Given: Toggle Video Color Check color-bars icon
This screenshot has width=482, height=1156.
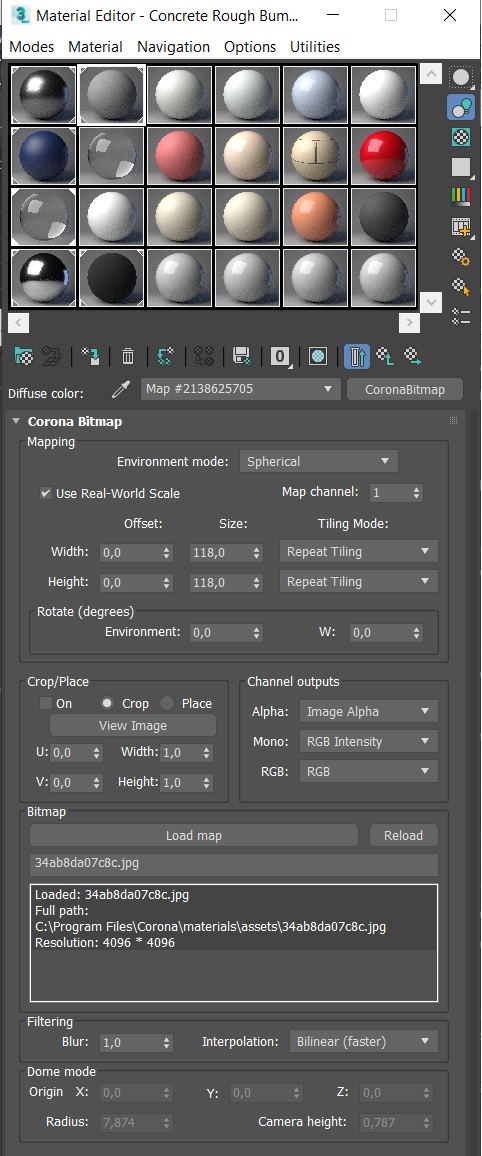Looking at the screenshot, I should tap(461, 197).
